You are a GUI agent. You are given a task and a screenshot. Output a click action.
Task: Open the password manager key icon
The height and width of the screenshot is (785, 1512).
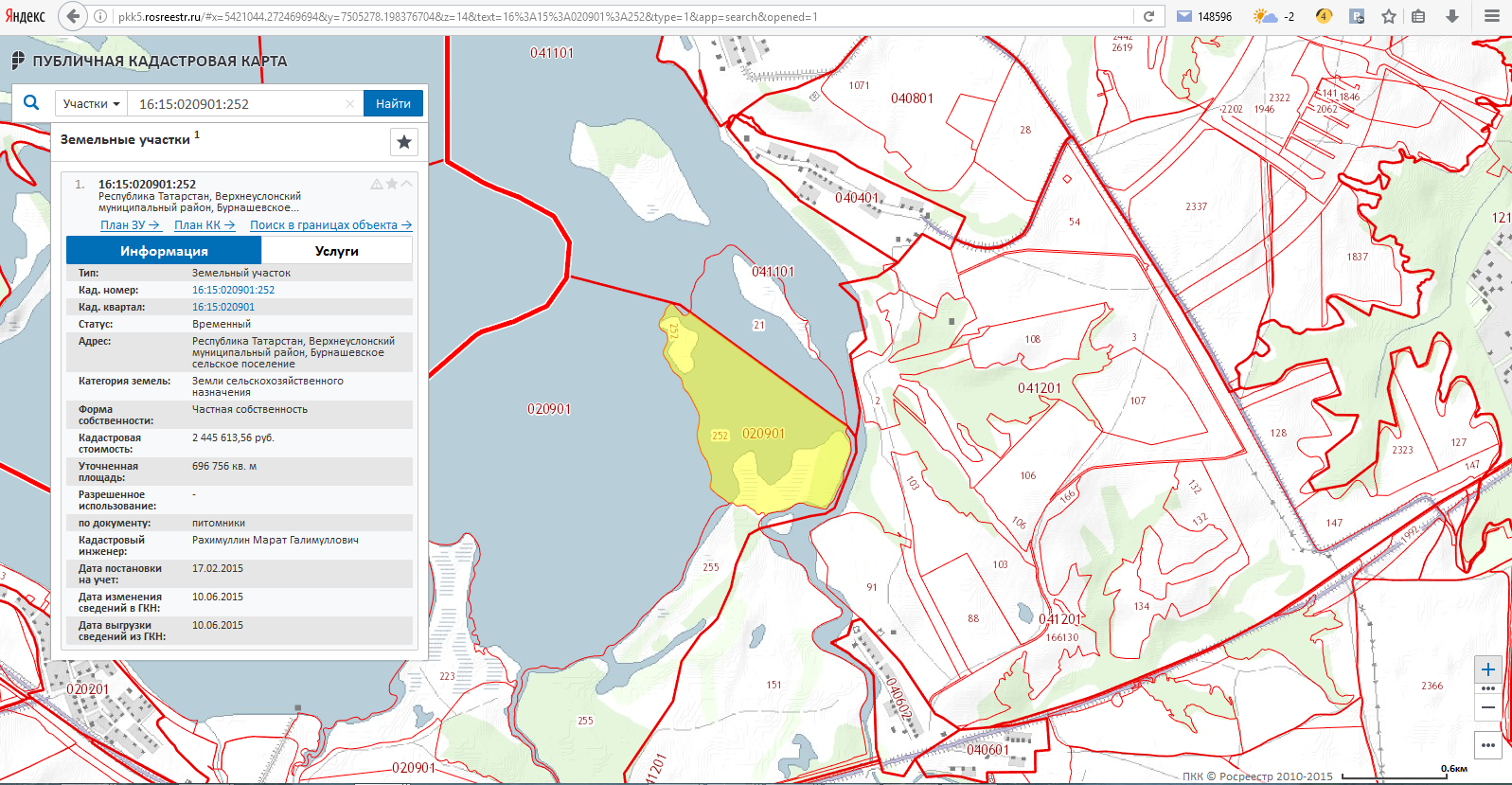(1357, 16)
